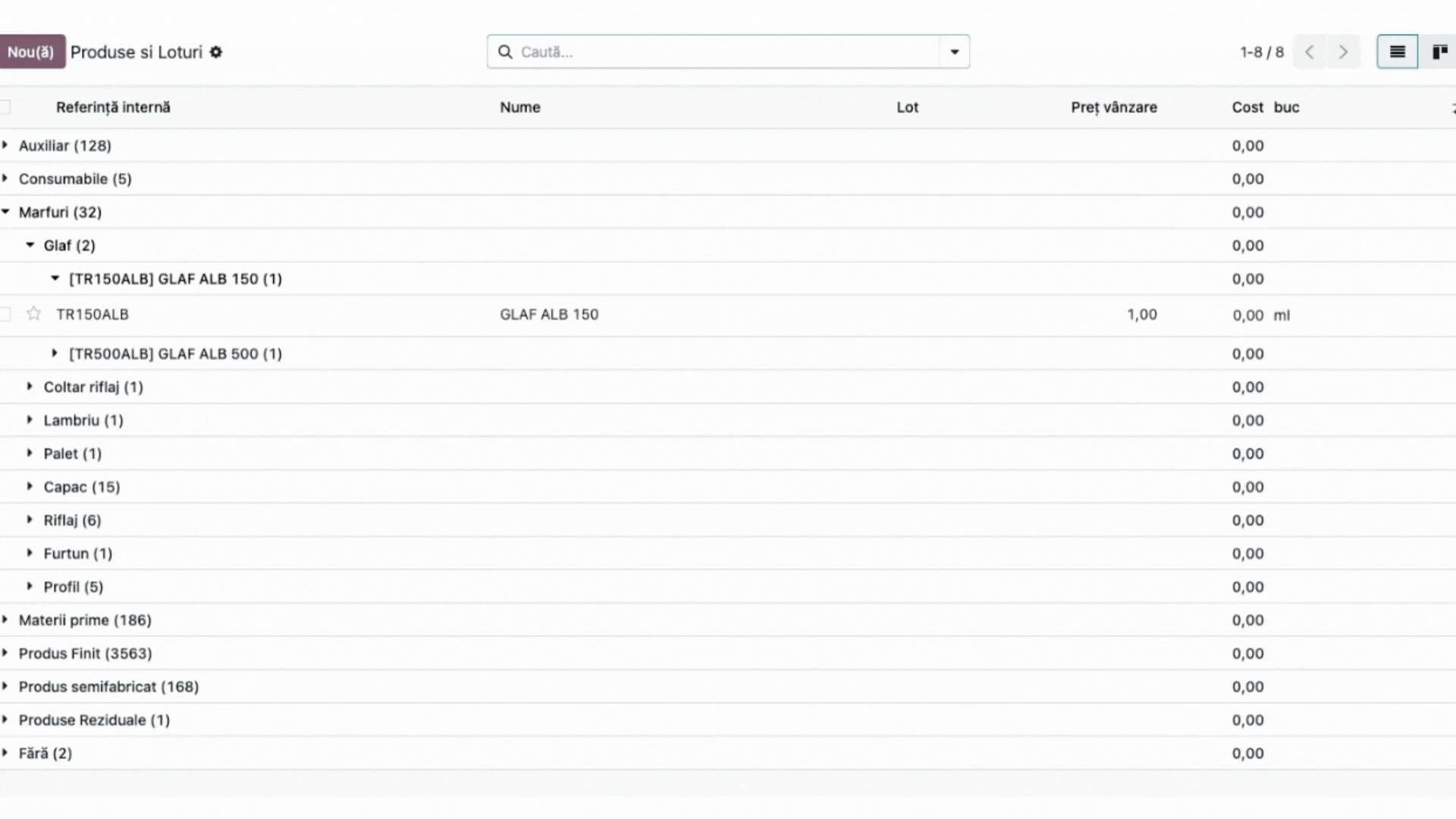The width and height of the screenshot is (1456, 819).
Task: Create a new record with Nou(ă) button
Action: (x=31, y=52)
